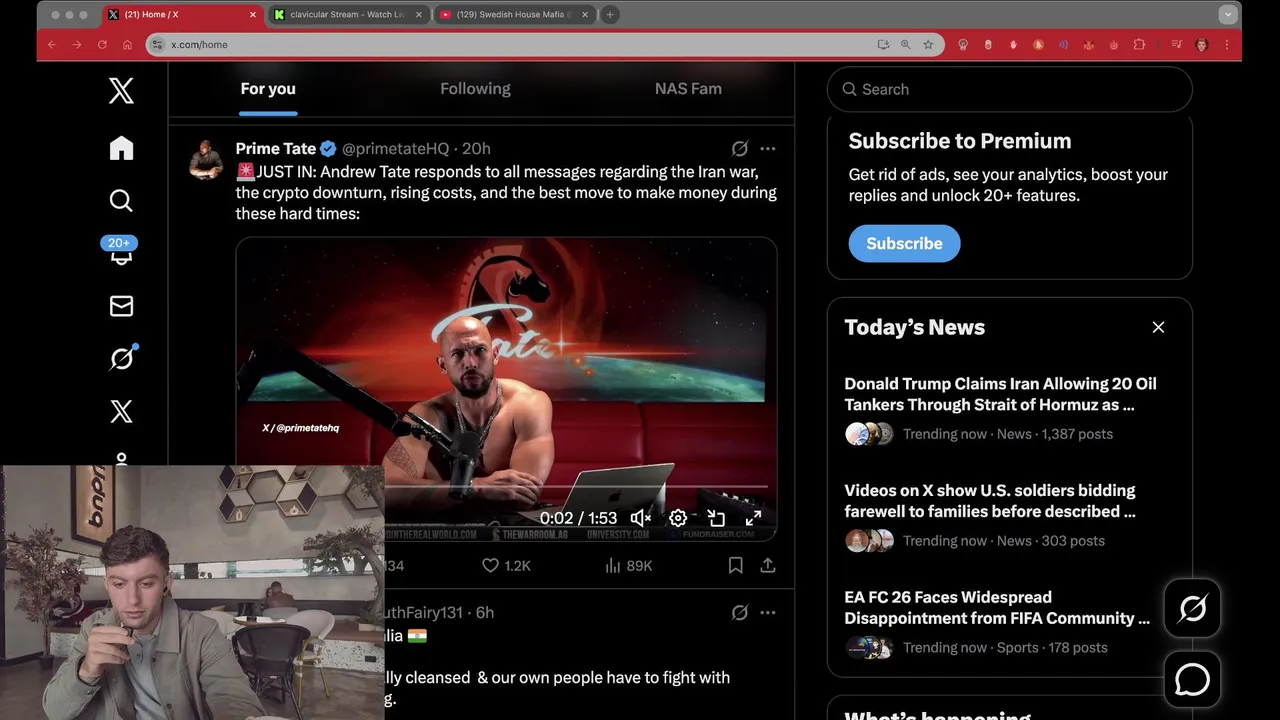Close the Swedish House Mafia tab
1280x720 pixels.
point(585,14)
